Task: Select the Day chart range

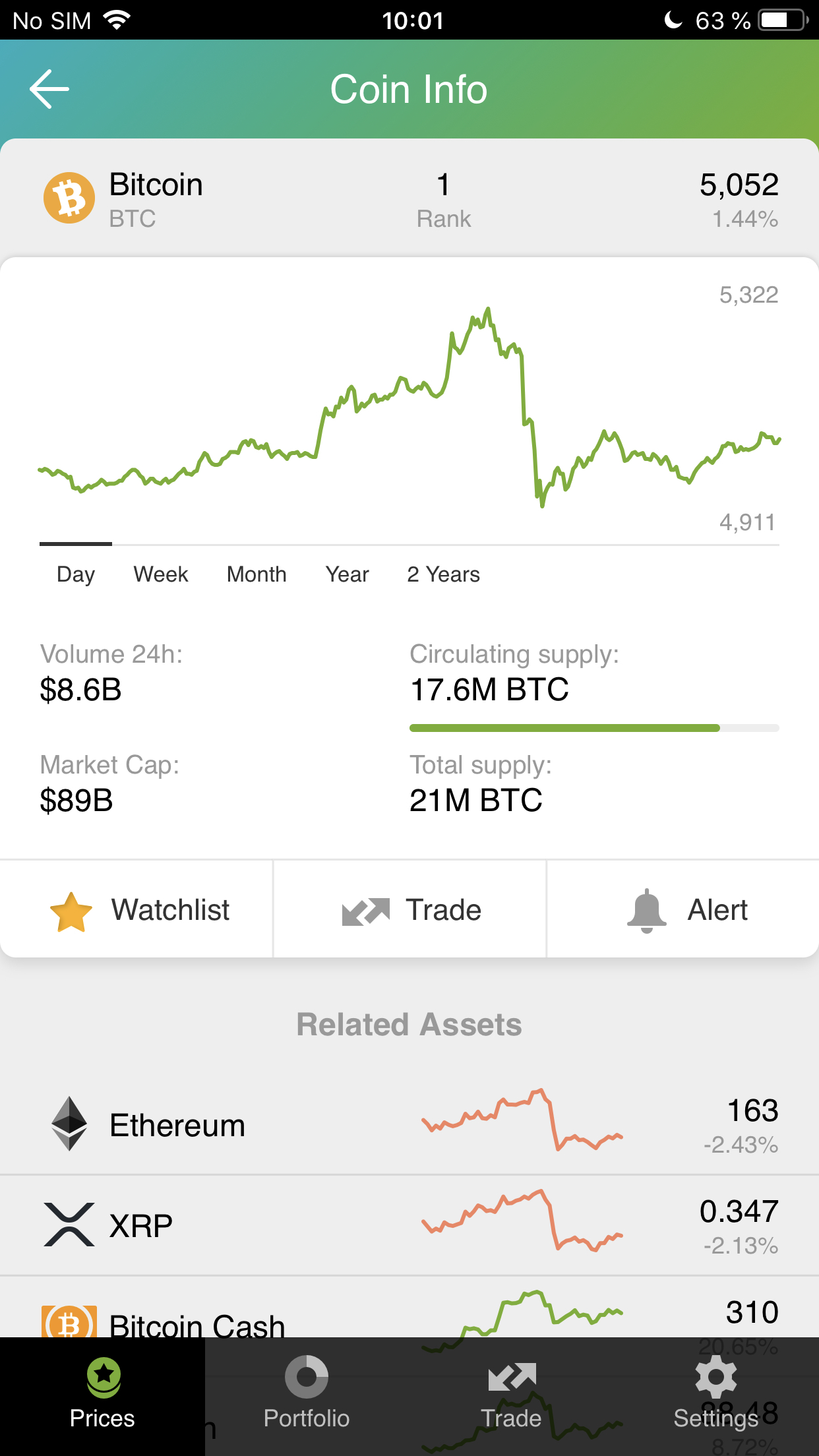Action: pos(76,574)
